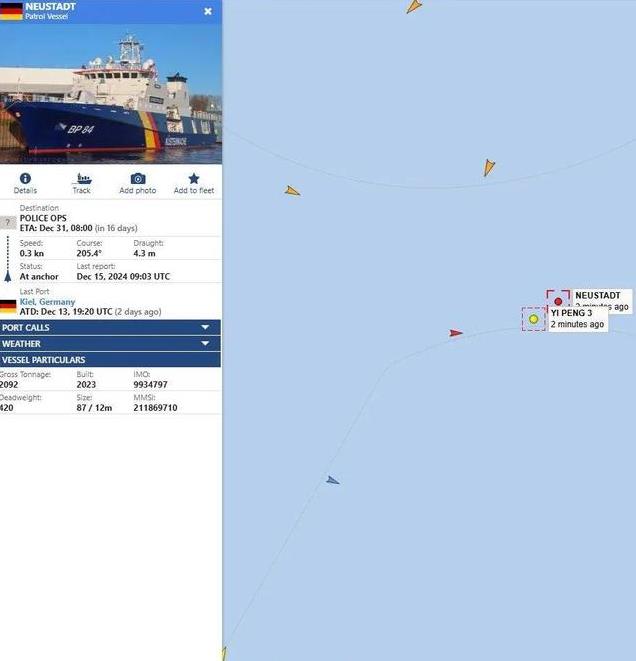Select the red NEUSTADT marker on map
This screenshot has height=661, width=636.
click(x=558, y=301)
